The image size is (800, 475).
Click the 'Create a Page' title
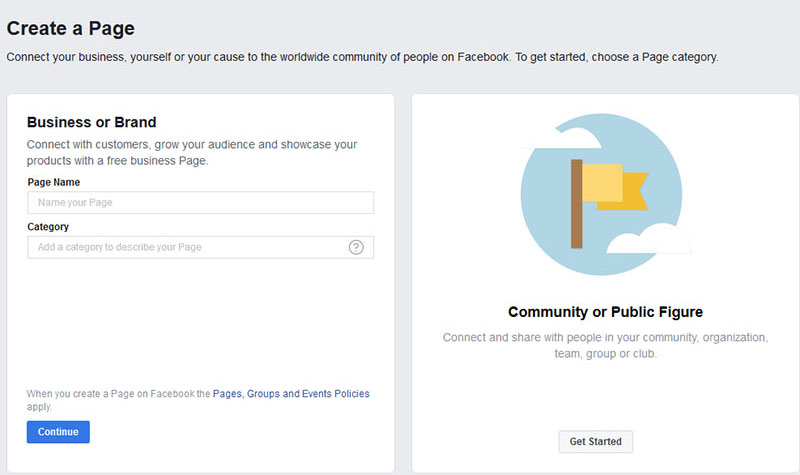[x=70, y=29]
